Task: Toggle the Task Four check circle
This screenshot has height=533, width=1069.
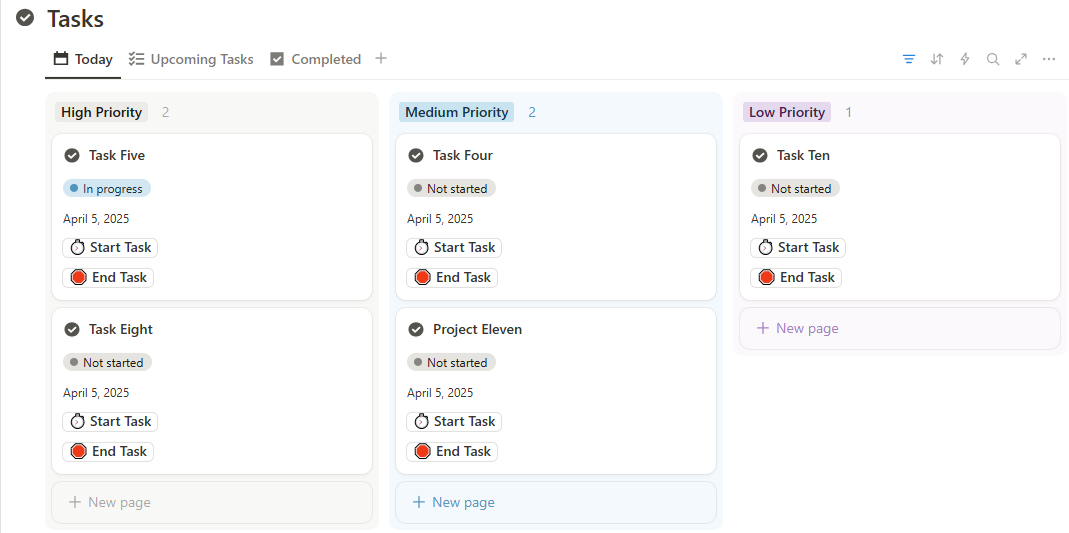Action: point(416,155)
